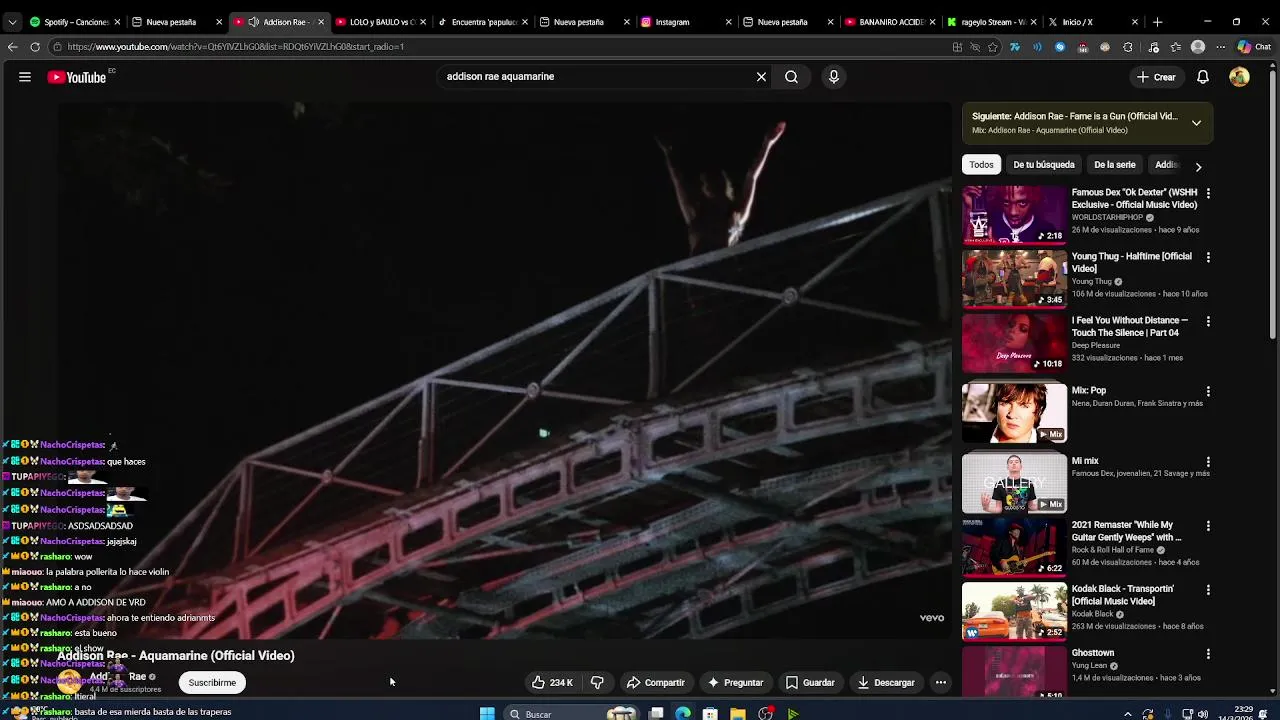Screen dimensions: 1280x720
Task: Open the Shazam extension icon
Action: point(1060,47)
